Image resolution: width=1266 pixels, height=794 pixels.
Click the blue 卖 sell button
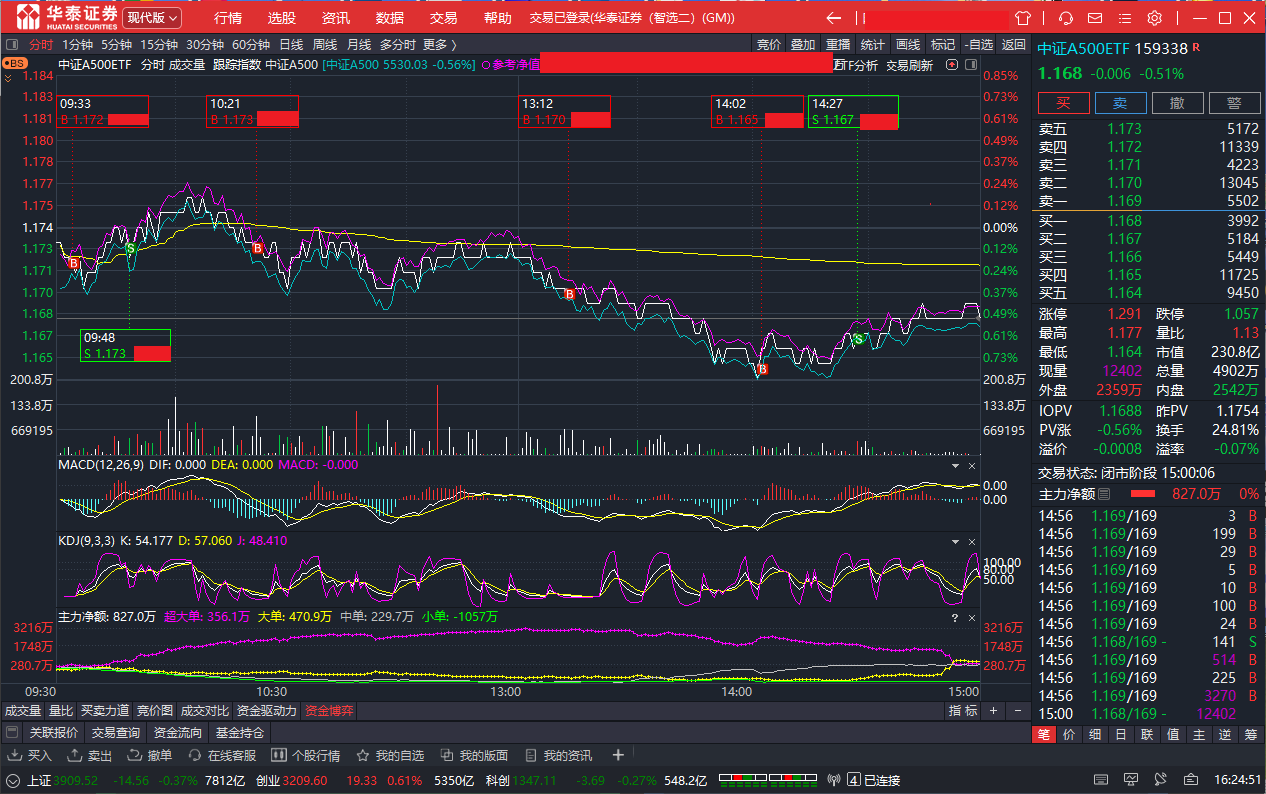(1120, 103)
